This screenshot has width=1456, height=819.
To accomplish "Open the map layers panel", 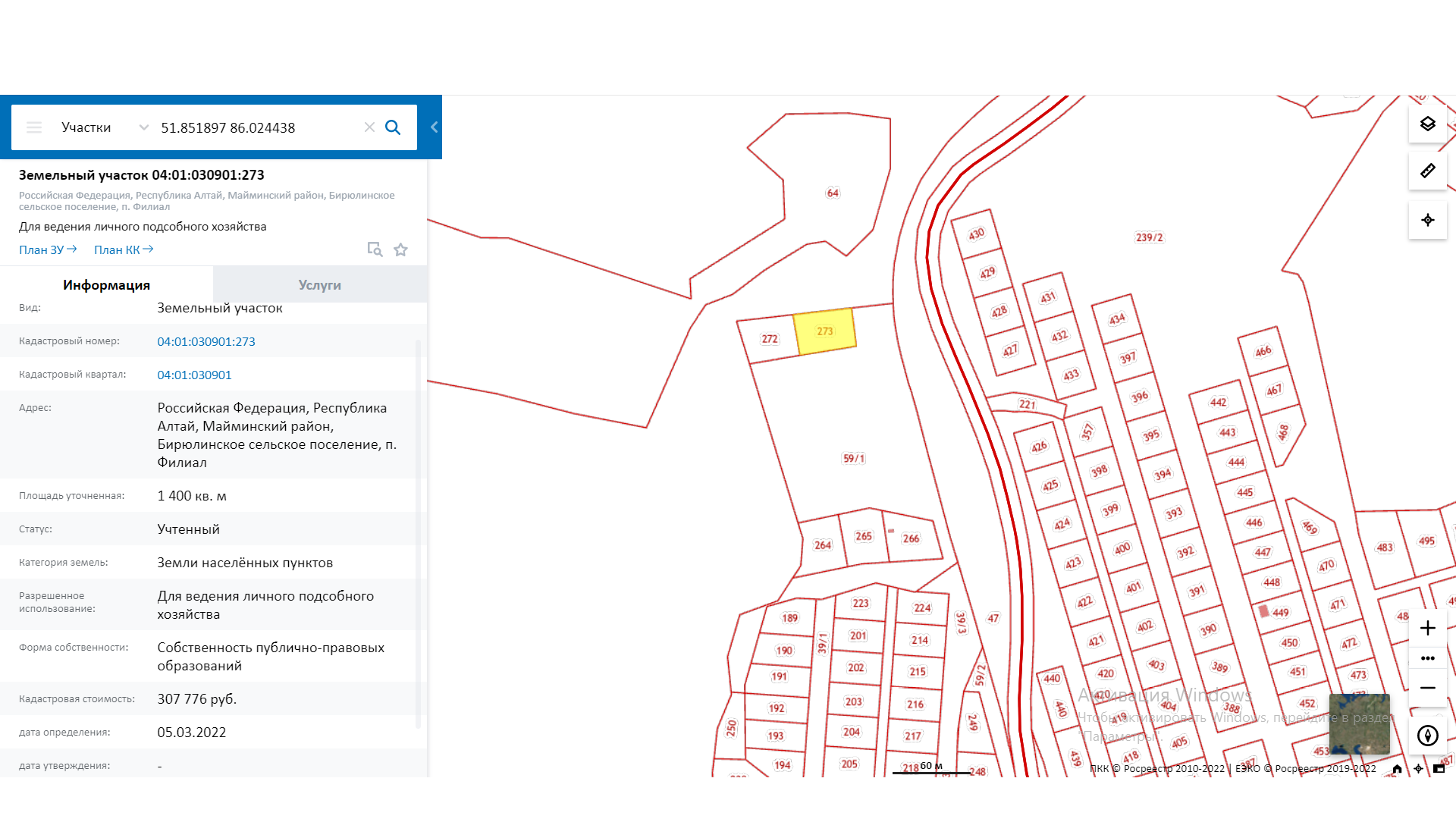I will 1427,124.
